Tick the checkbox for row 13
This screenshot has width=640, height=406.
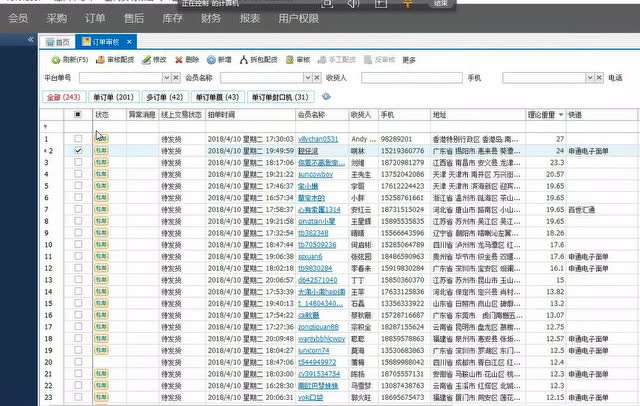pyautogui.click(x=78, y=280)
